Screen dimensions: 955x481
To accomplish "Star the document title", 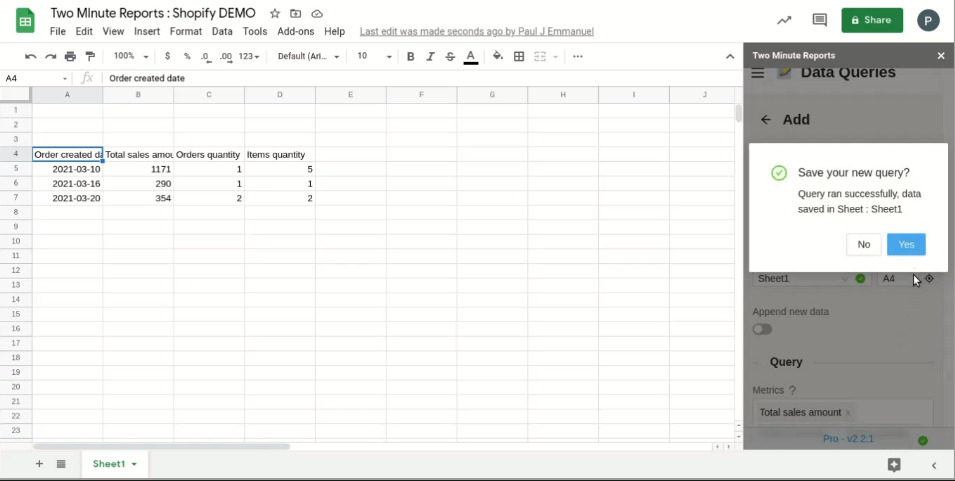I will click(x=275, y=13).
